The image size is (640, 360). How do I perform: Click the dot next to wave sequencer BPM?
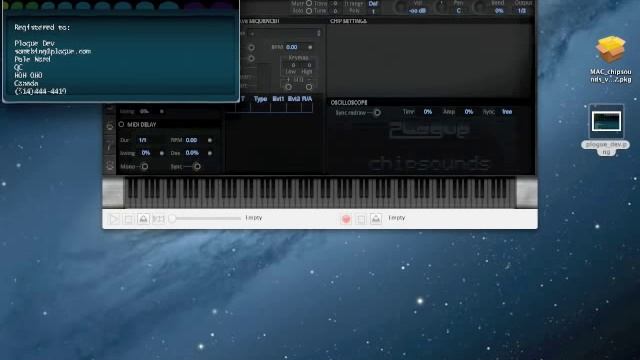(x=310, y=47)
